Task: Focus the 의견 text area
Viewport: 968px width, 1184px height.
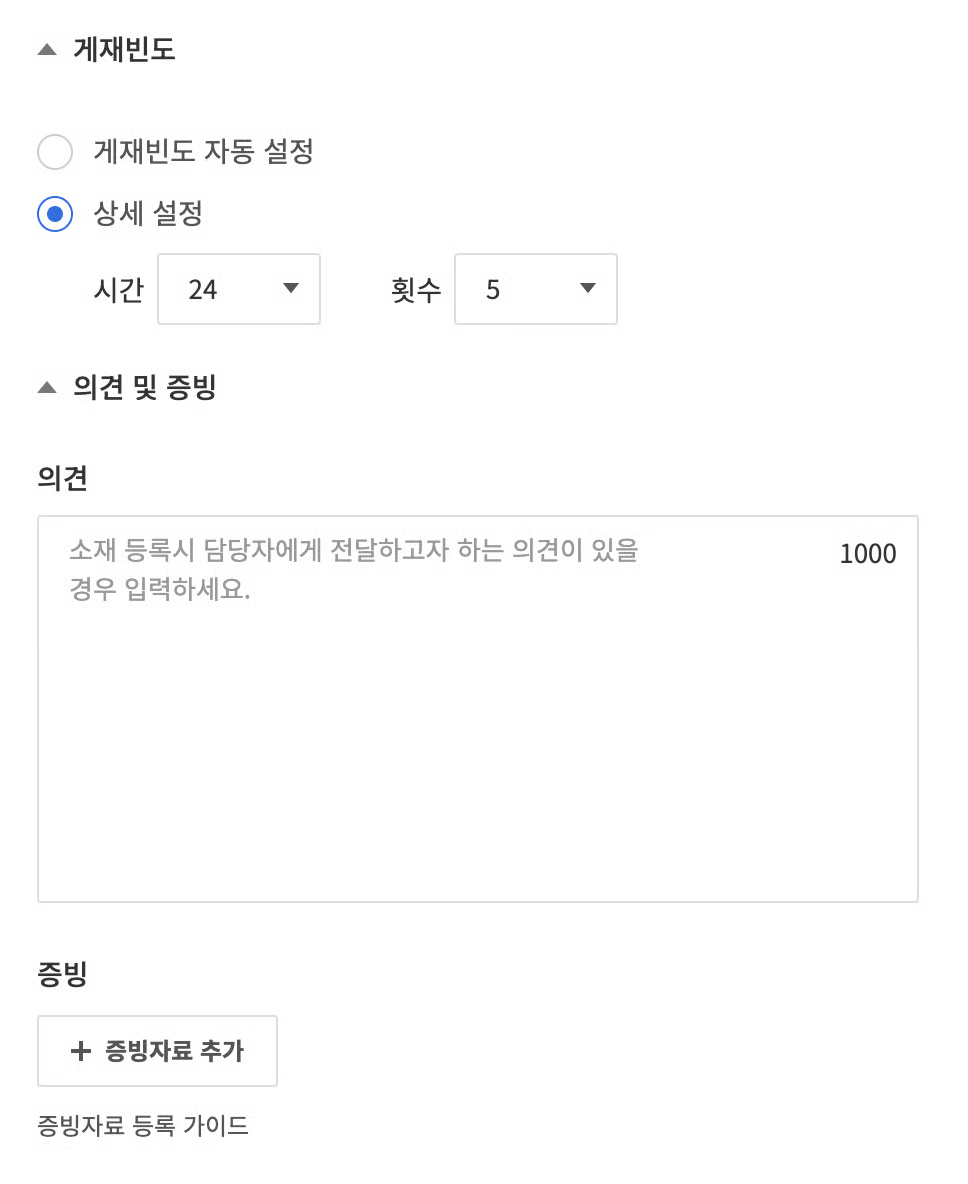Action: tap(477, 740)
